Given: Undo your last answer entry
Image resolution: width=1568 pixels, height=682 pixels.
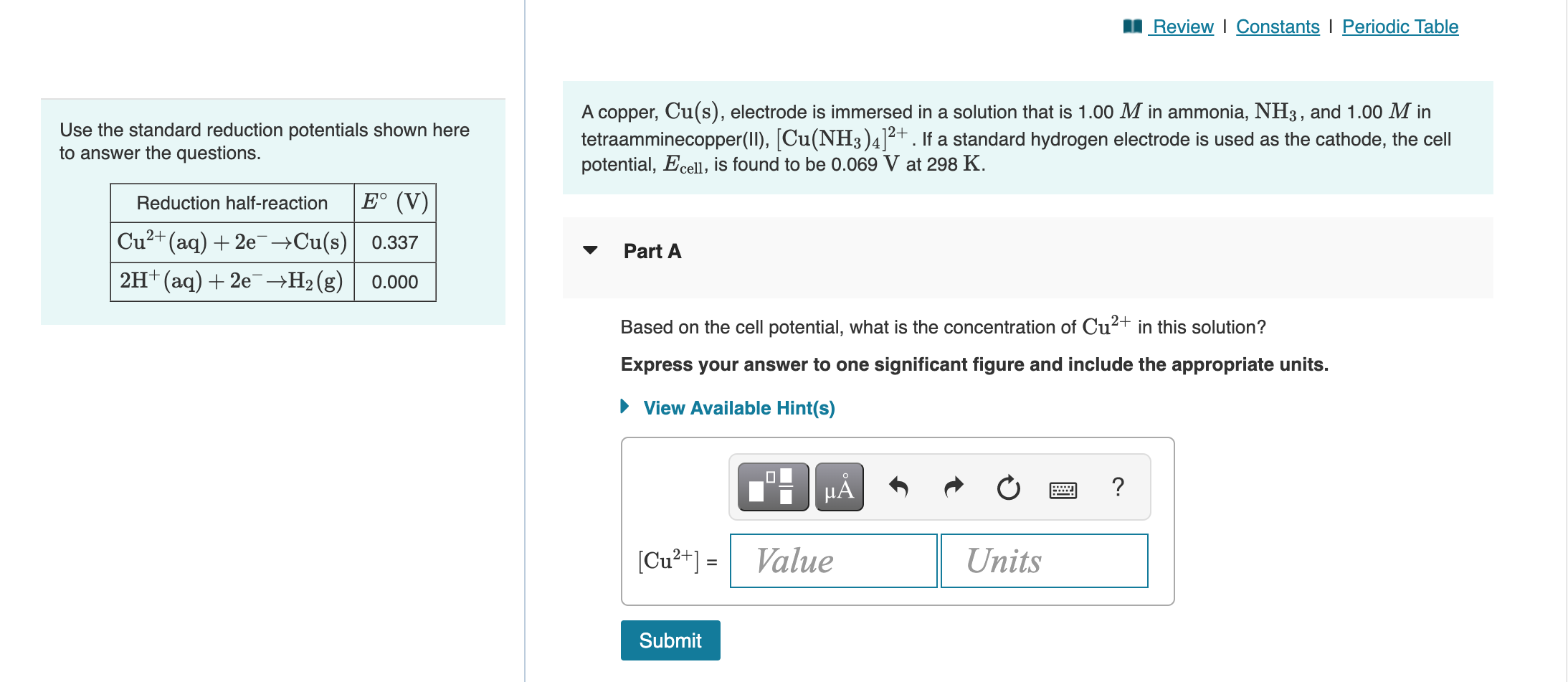Looking at the screenshot, I should [900, 486].
